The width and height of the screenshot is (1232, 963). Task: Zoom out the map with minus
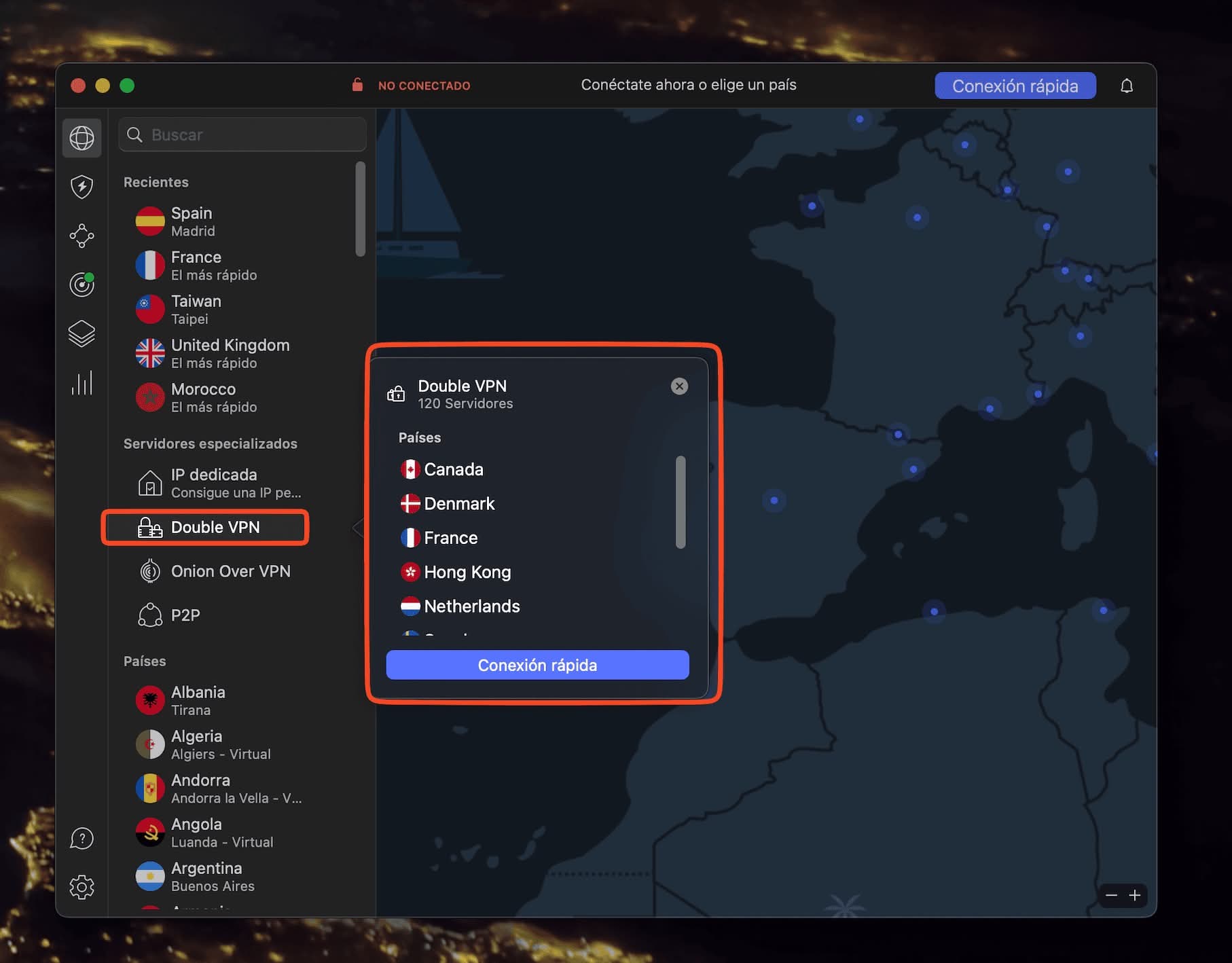pyautogui.click(x=1111, y=895)
